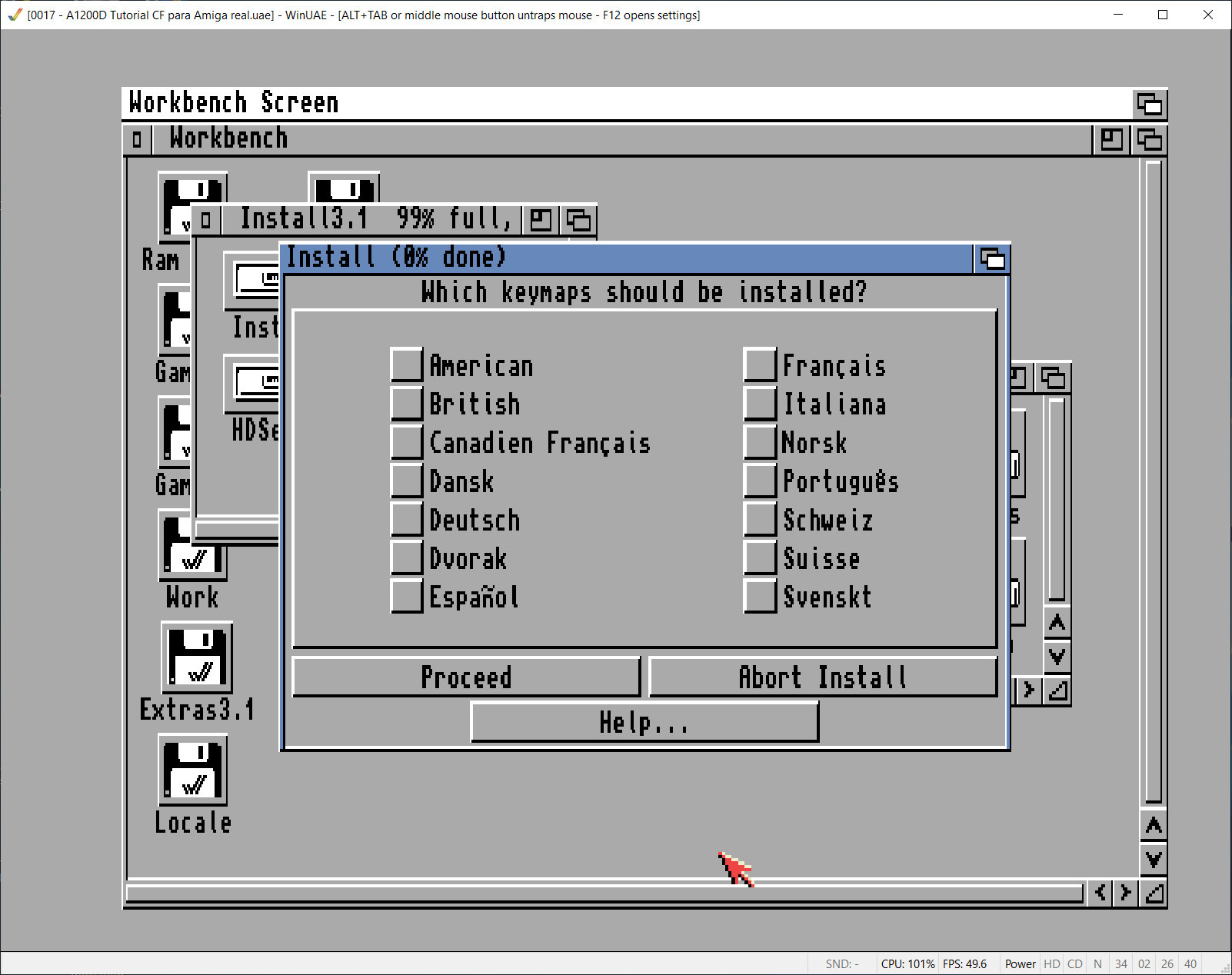This screenshot has width=1232, height=975.
Task: Click the background window vertical scrollbar
Action: coord(1057,499)
